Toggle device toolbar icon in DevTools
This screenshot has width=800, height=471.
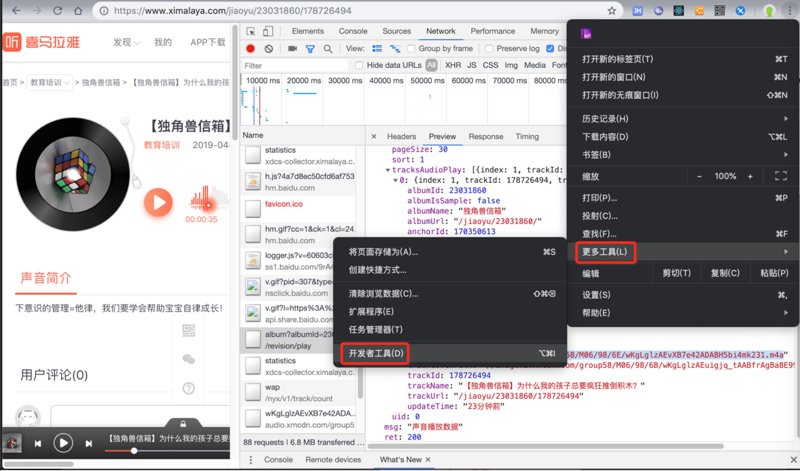[x=268, y=32]
